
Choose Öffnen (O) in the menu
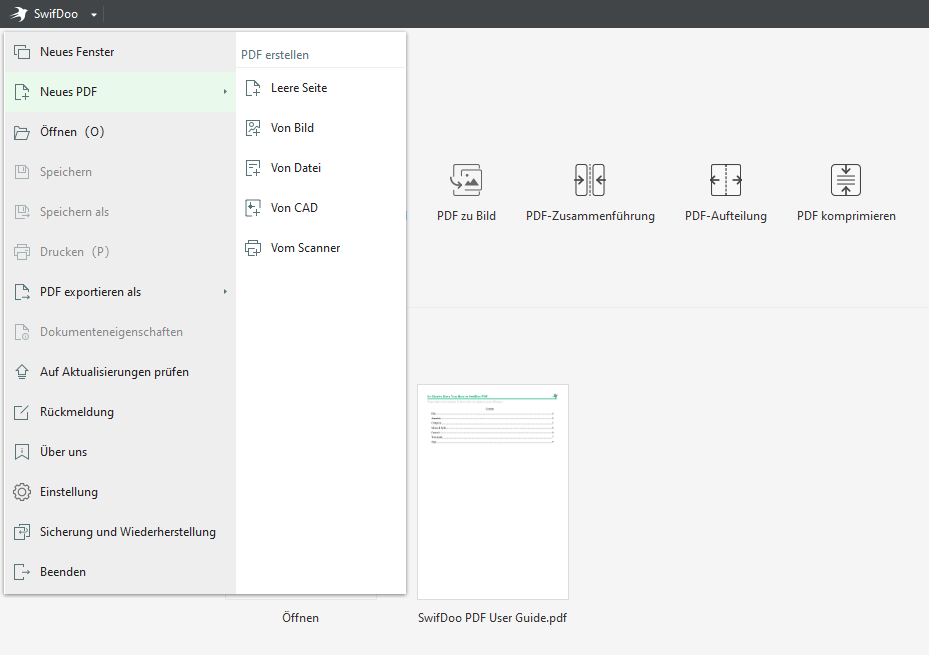120,132
